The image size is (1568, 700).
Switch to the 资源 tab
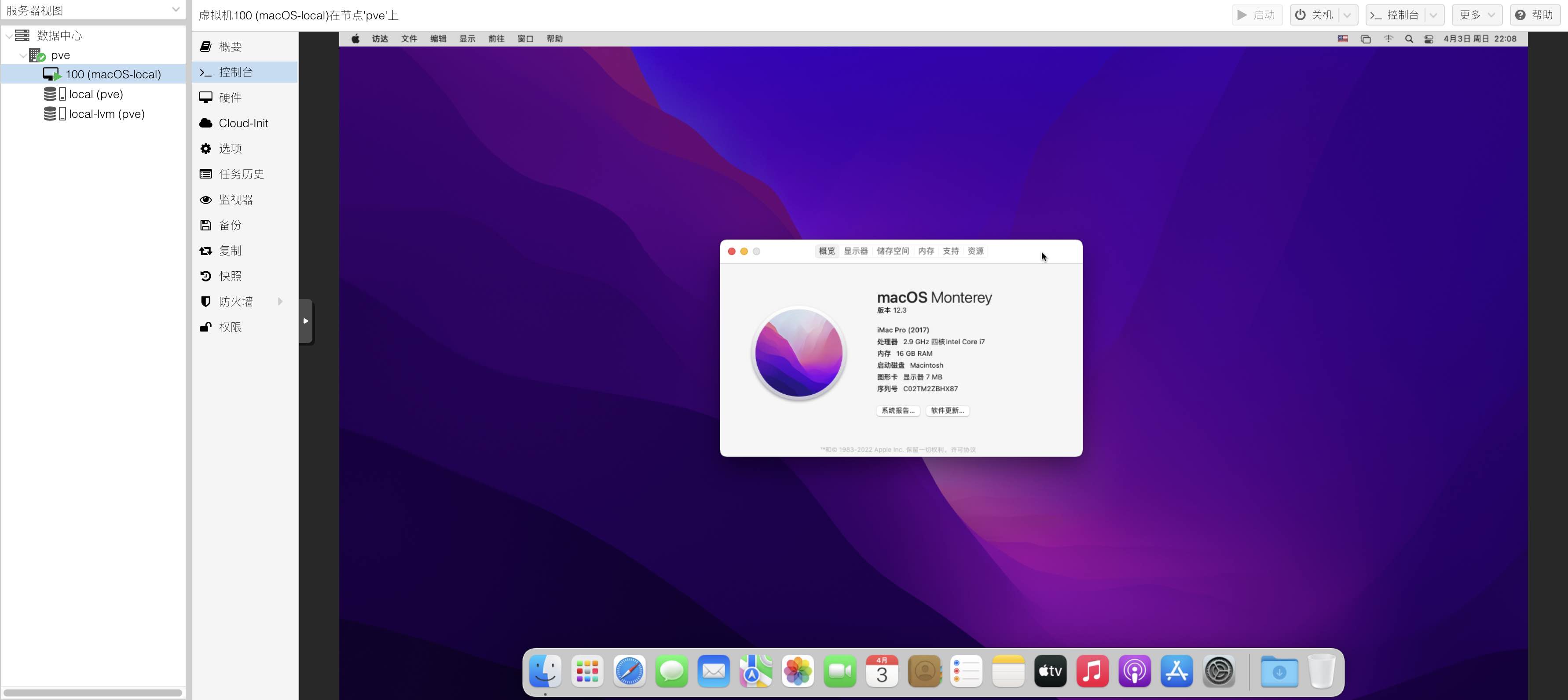[975, 251]
